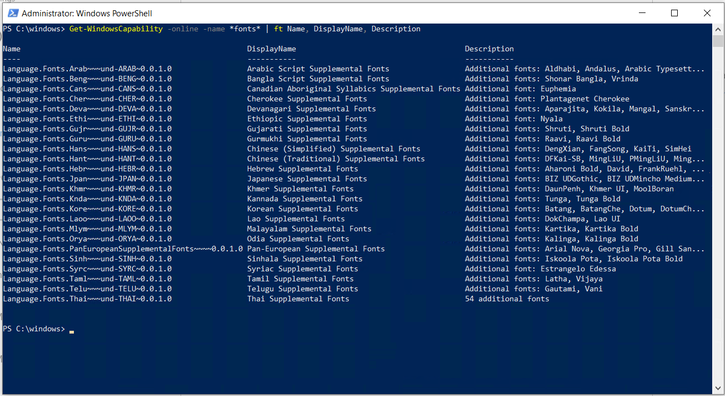Select Language.Fonts.Cher~~~und-CHER~0.0.1.0 entry
The width and height of the screenshot is (725, 396).
point(87,99)
